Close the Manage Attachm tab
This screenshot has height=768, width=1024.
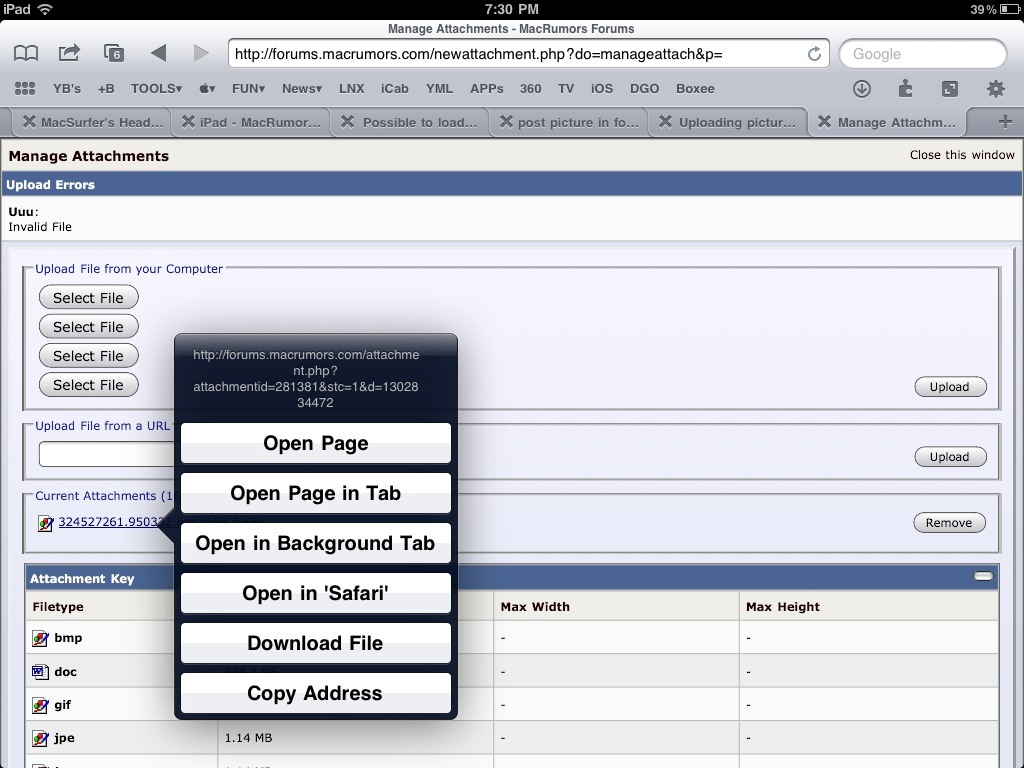(x=824, y=122)
